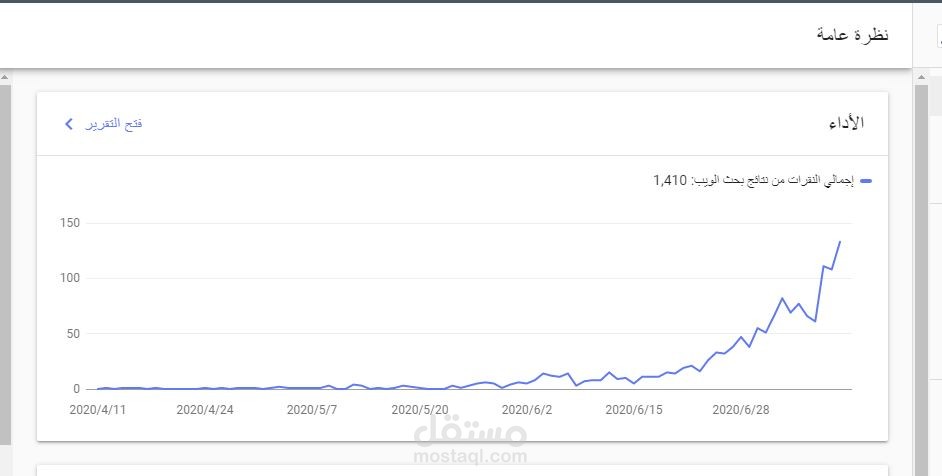
Task: Select the 2020/4/24 date on the chart axis
Action: [x=205, y=410]
